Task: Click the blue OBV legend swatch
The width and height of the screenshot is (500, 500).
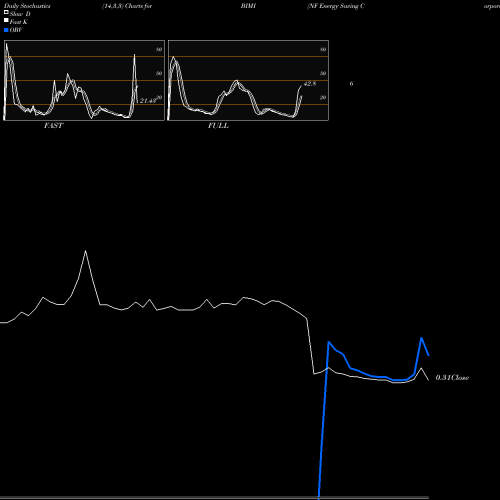Action: coord(6,30)
